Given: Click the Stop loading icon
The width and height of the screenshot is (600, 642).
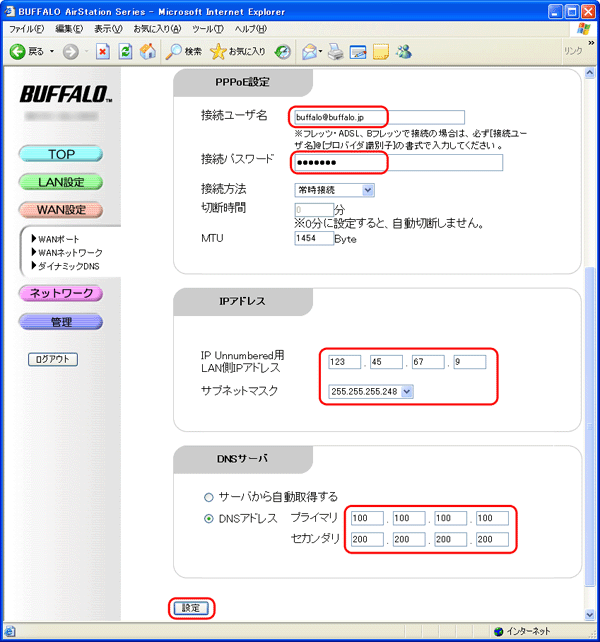Looking at the screenshot, I should [102, 52].
